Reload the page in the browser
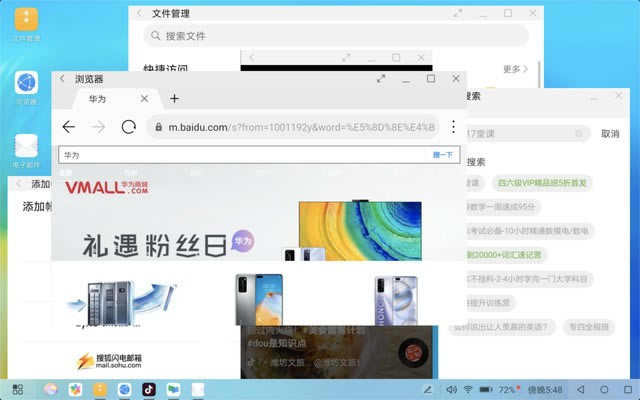The height and width of the screenshot is (400, 640). point(128,127)
